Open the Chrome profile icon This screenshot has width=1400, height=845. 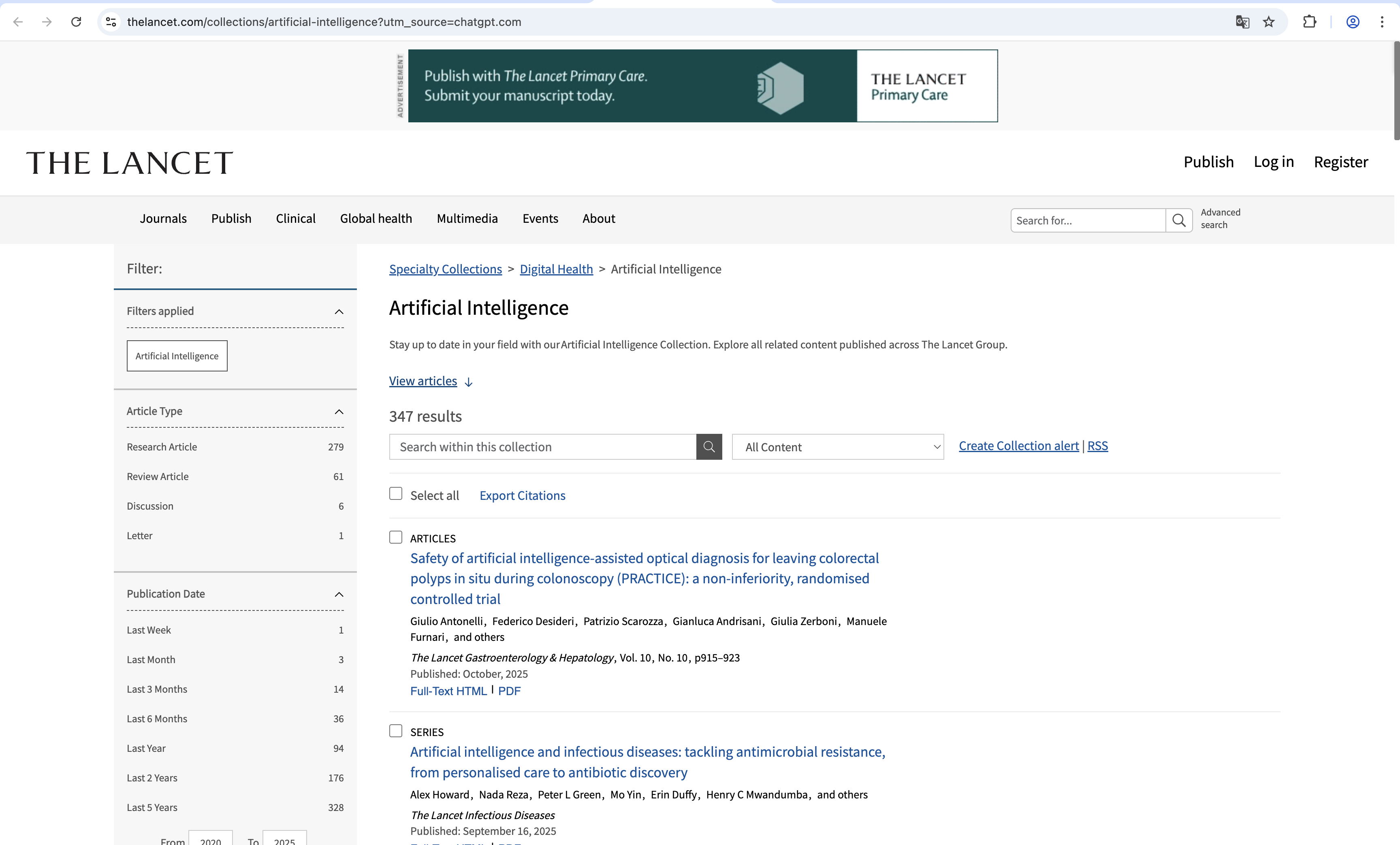(1352, 22)
